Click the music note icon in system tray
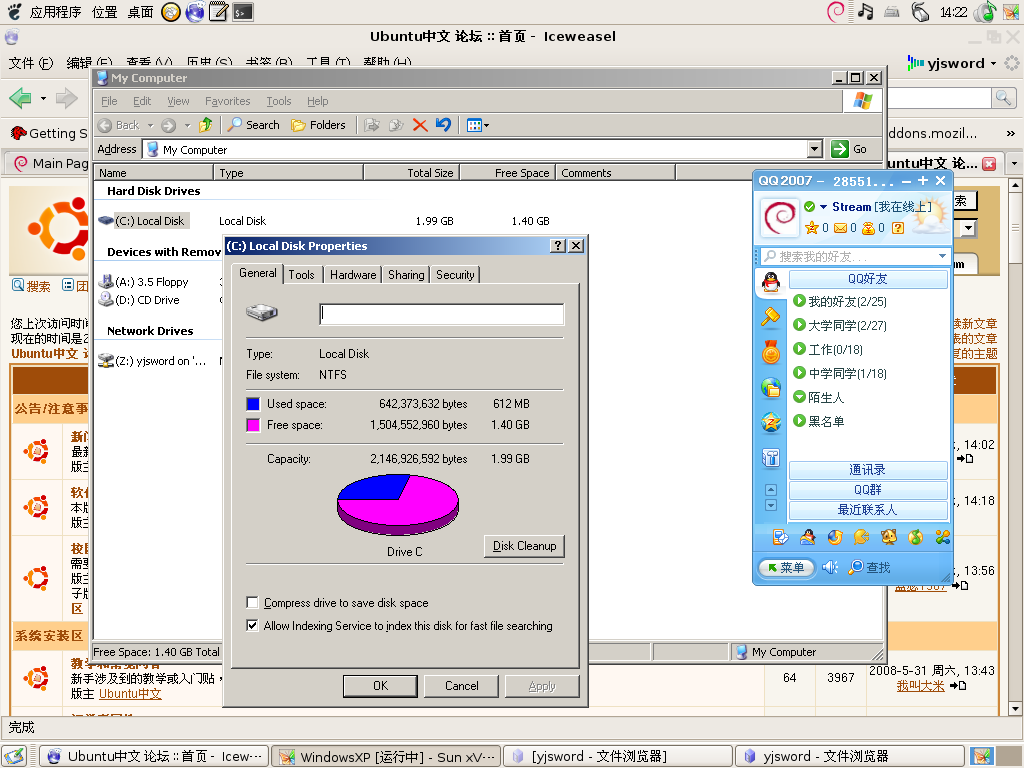The image size is (1024, 768). [865, 12]
